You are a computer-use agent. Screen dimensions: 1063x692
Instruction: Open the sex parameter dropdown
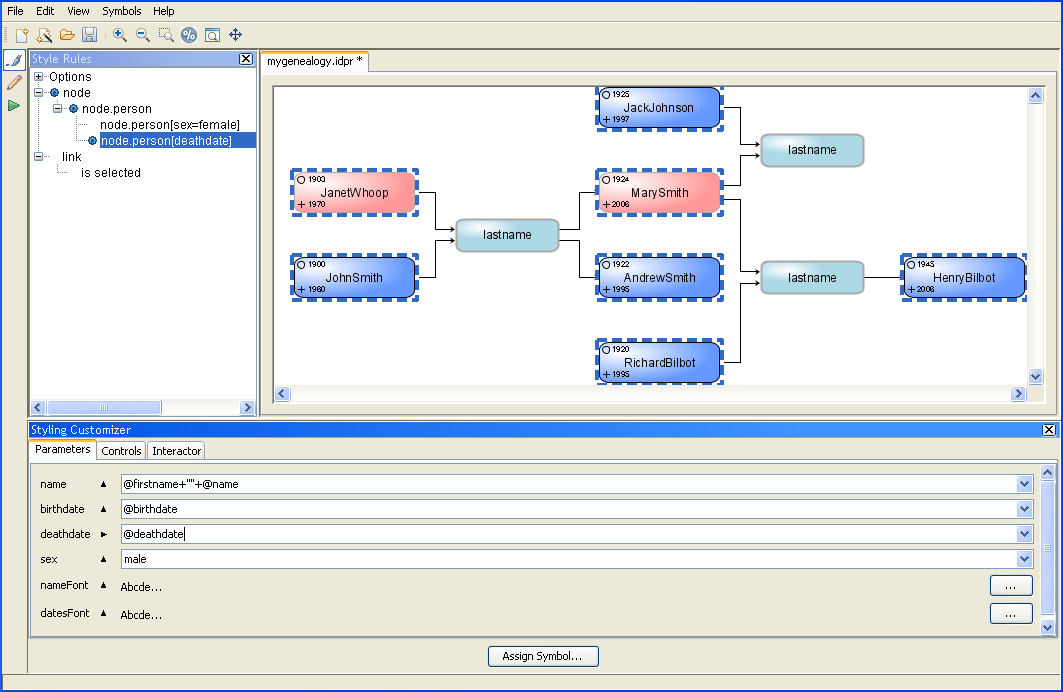(1024, 559)
